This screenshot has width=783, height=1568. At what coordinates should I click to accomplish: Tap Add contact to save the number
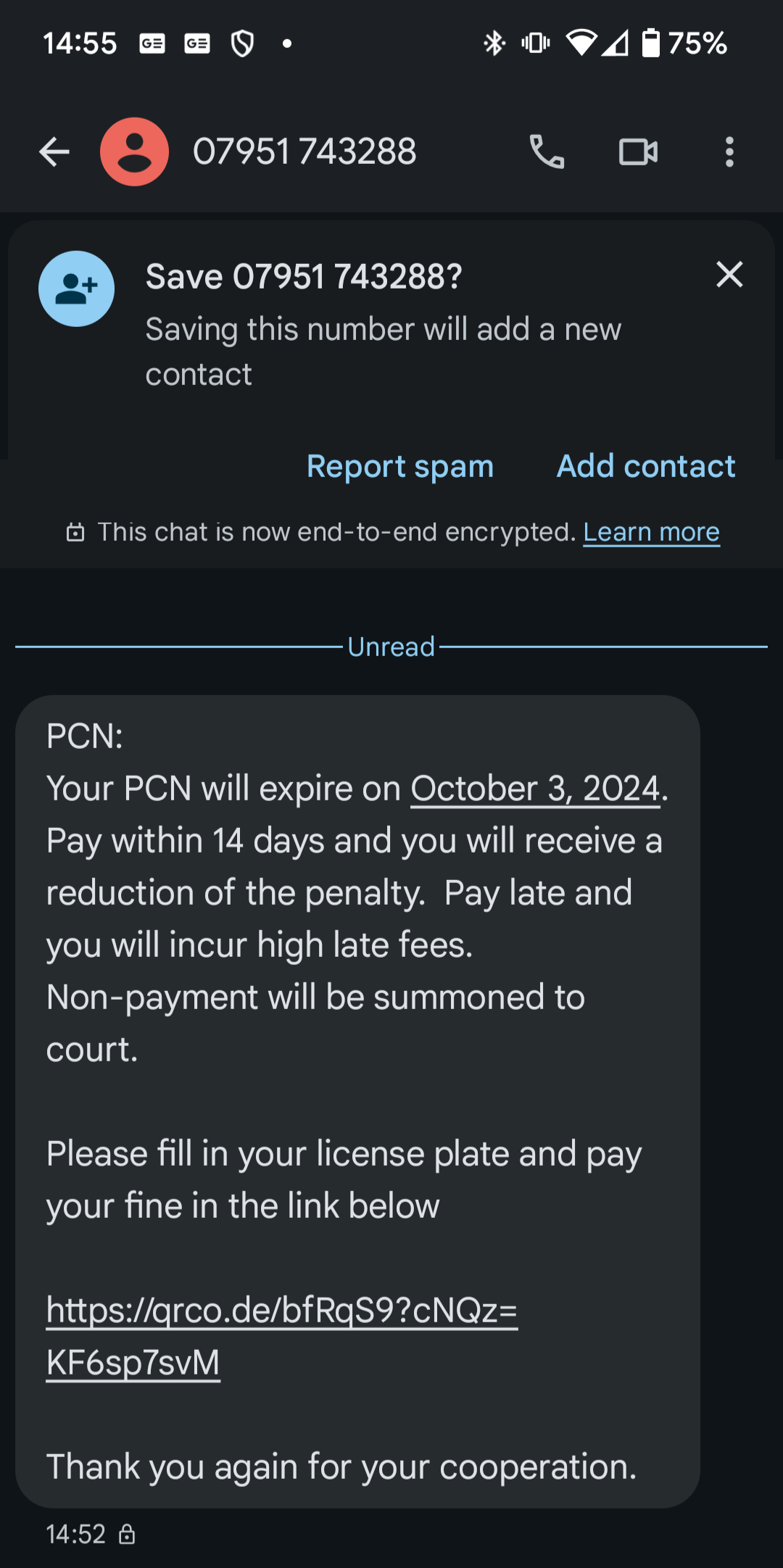645,466
